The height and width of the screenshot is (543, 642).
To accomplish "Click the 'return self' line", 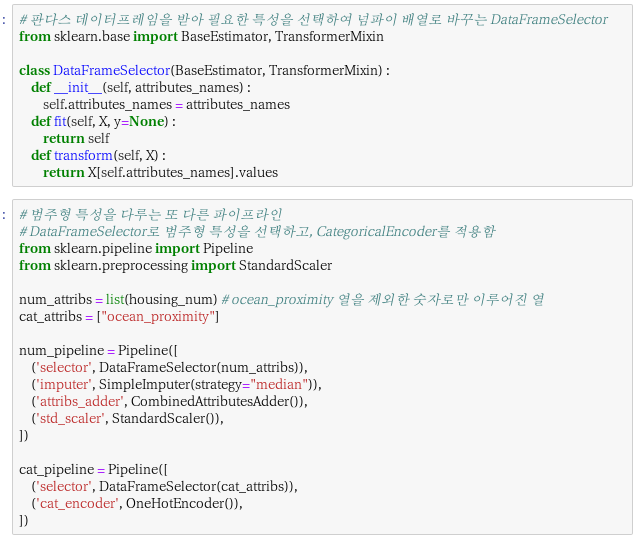I will pos(76,138).
